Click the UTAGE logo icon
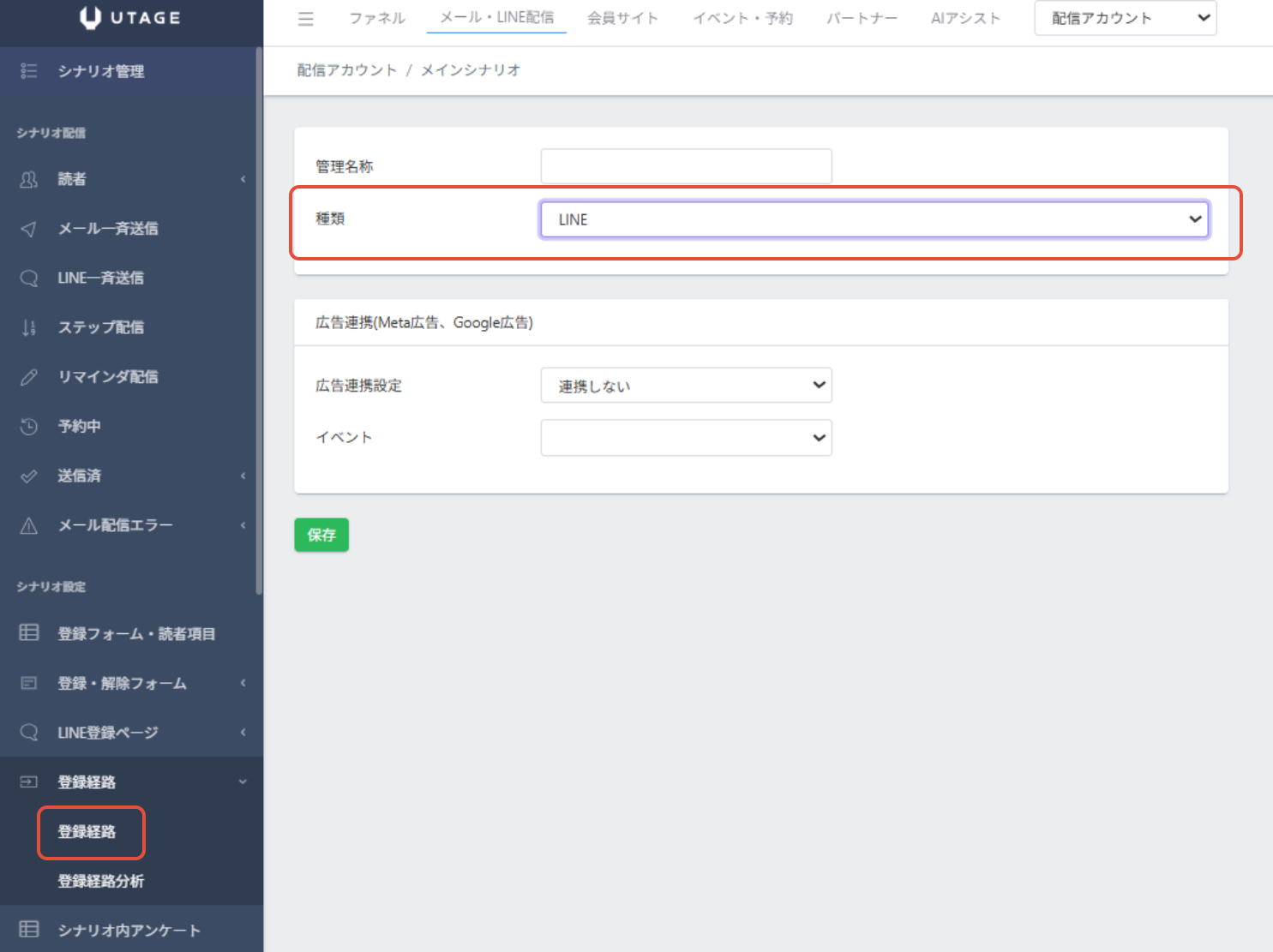This screenshot has width=1273, height=952. point(90,18)
